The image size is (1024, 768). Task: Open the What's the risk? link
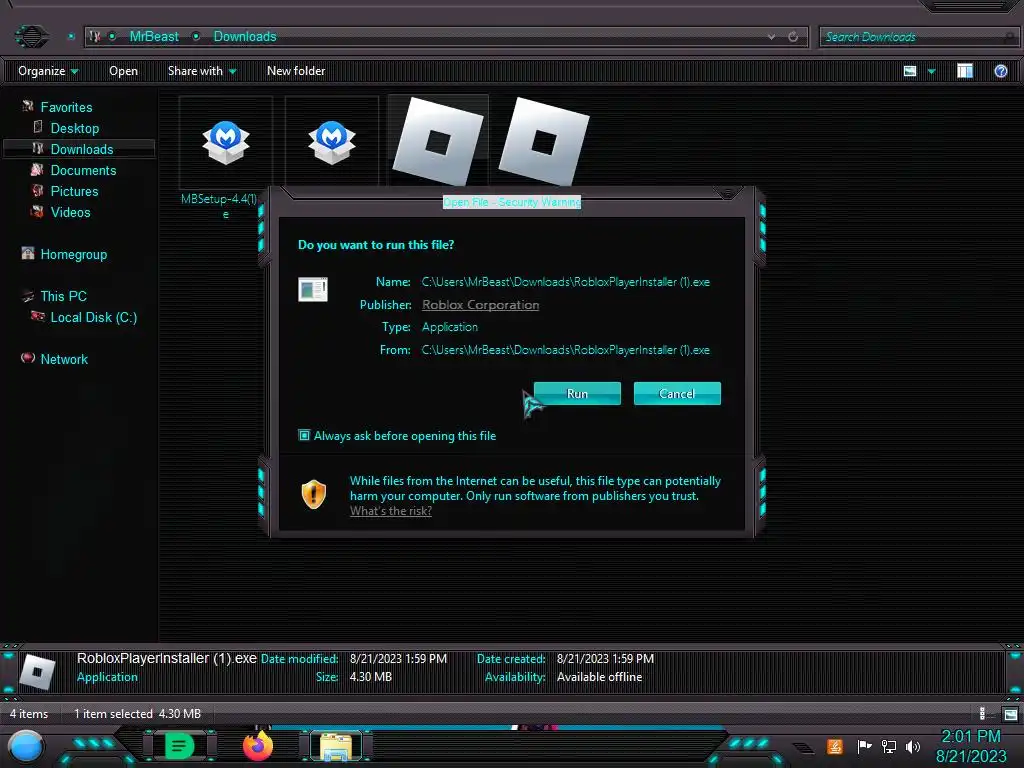pos(391,511)
